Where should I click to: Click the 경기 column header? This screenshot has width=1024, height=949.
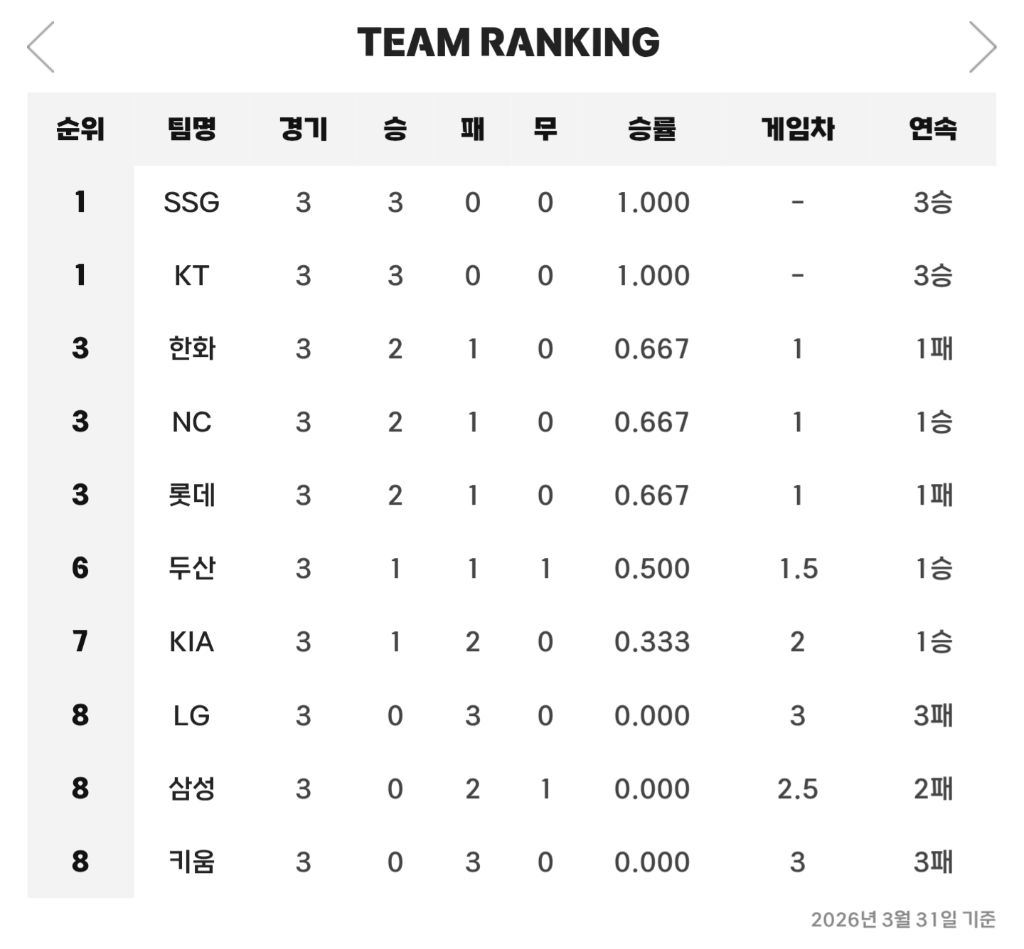tap(303, 129)
